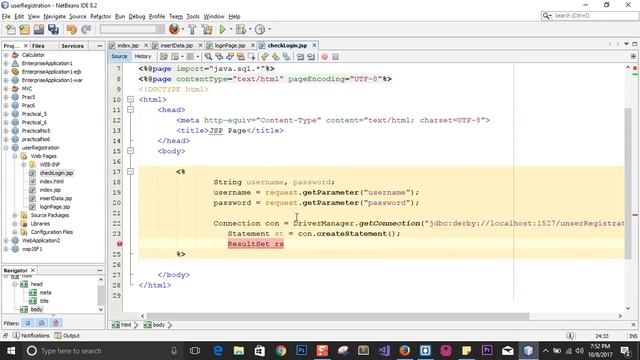The image size is (640, 360).
Task: Collapse the userRegistration project node
Action: point(6,148)
